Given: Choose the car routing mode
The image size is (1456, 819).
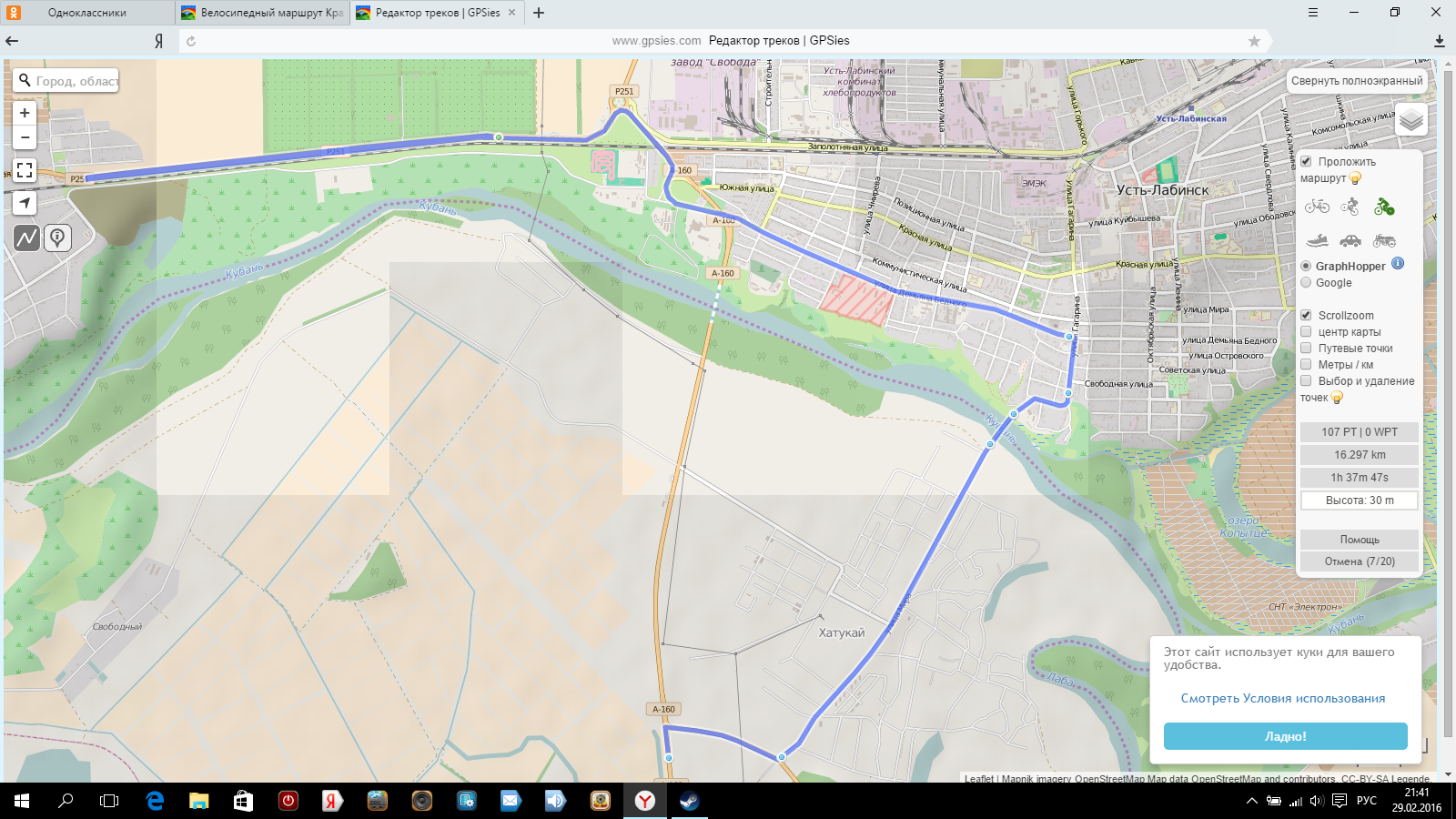Looking at the screenshot, I should [1350, 240].
